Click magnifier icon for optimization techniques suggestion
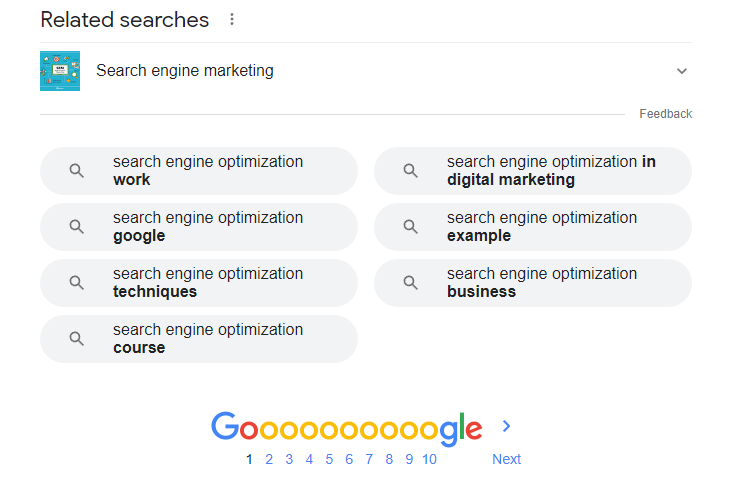 pyautogui.click(x=76, y=283)
